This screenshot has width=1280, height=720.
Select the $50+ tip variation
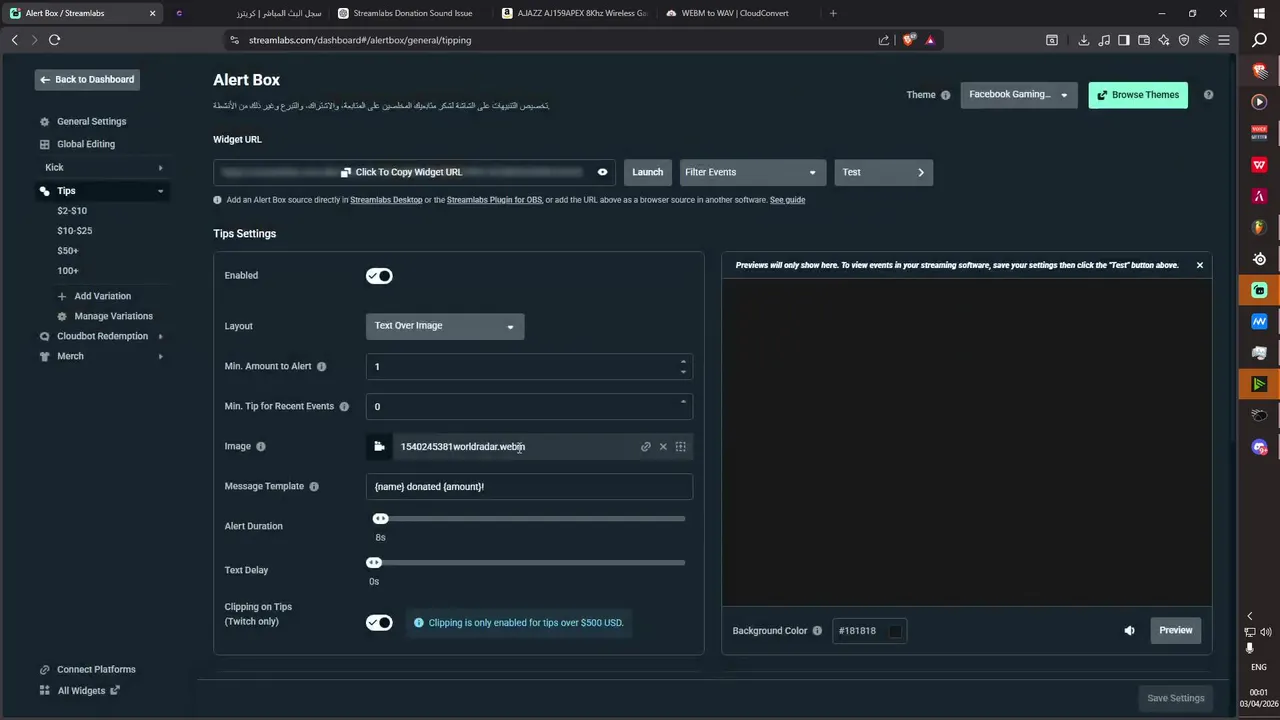pyautogui.click(x=67, y=251)
